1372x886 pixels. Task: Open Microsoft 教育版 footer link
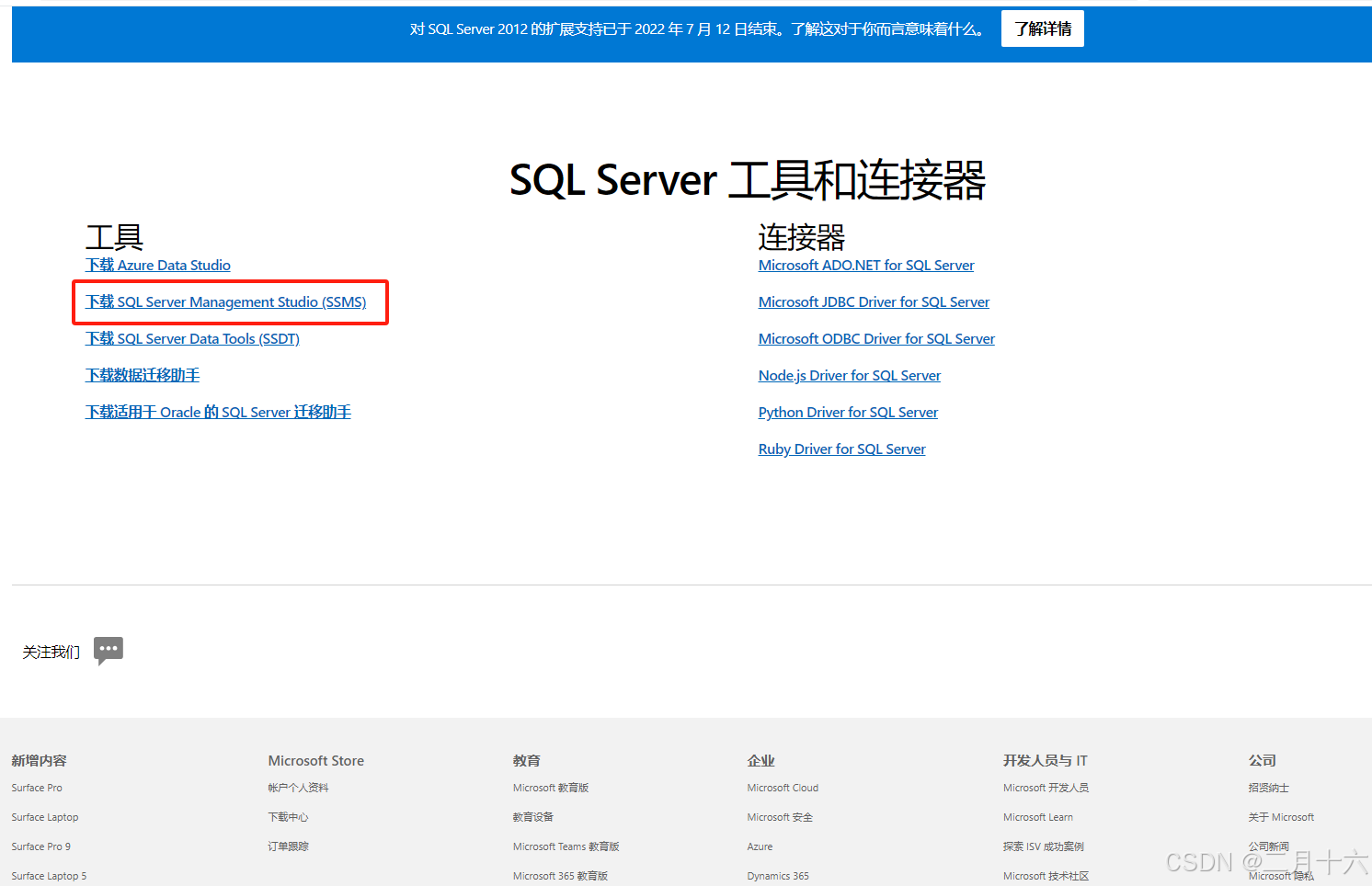[x=551, y=788]
